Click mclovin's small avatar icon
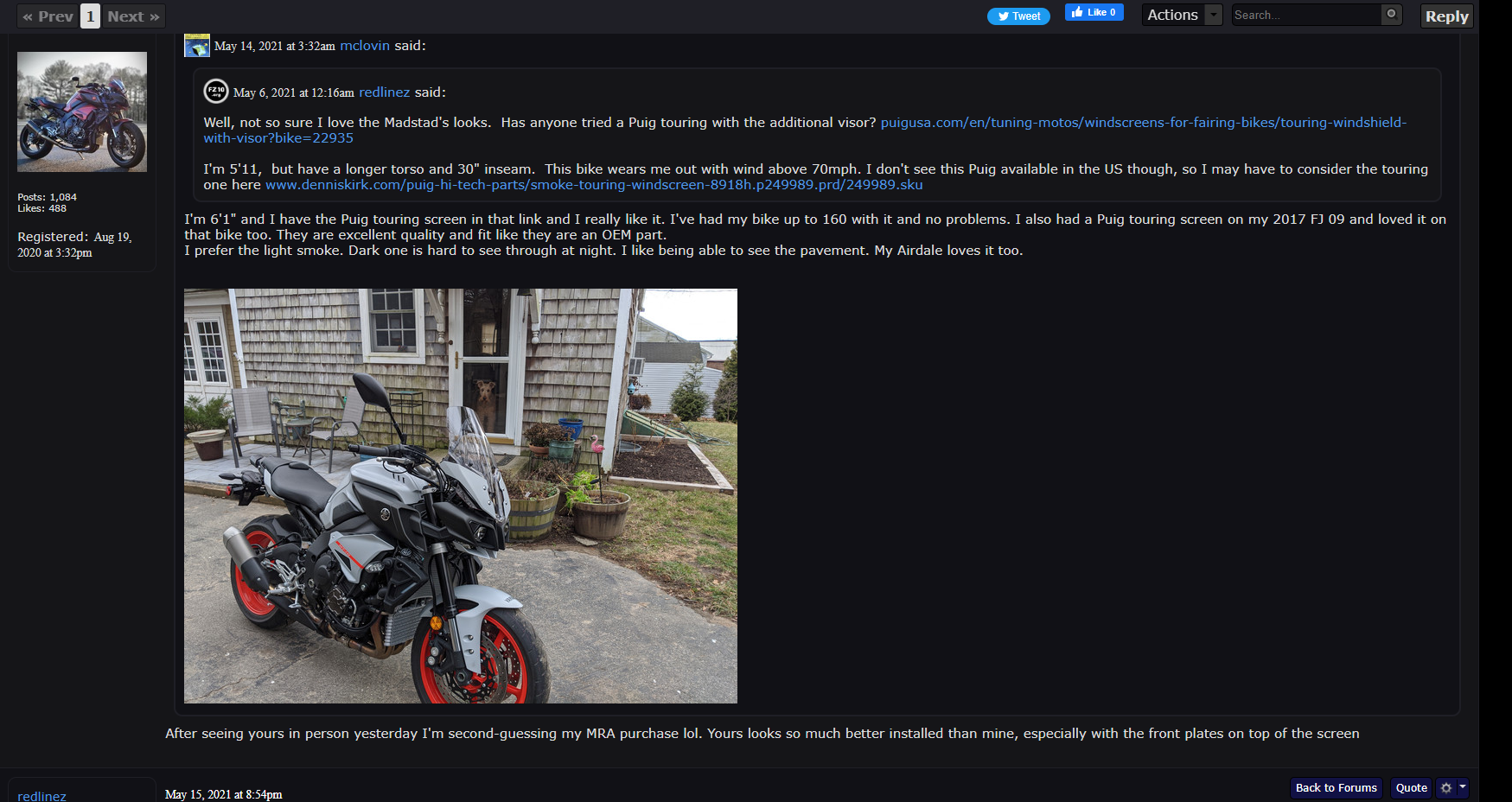The height and width of the screenshot is (802, 1512). (x=197, y=46)
